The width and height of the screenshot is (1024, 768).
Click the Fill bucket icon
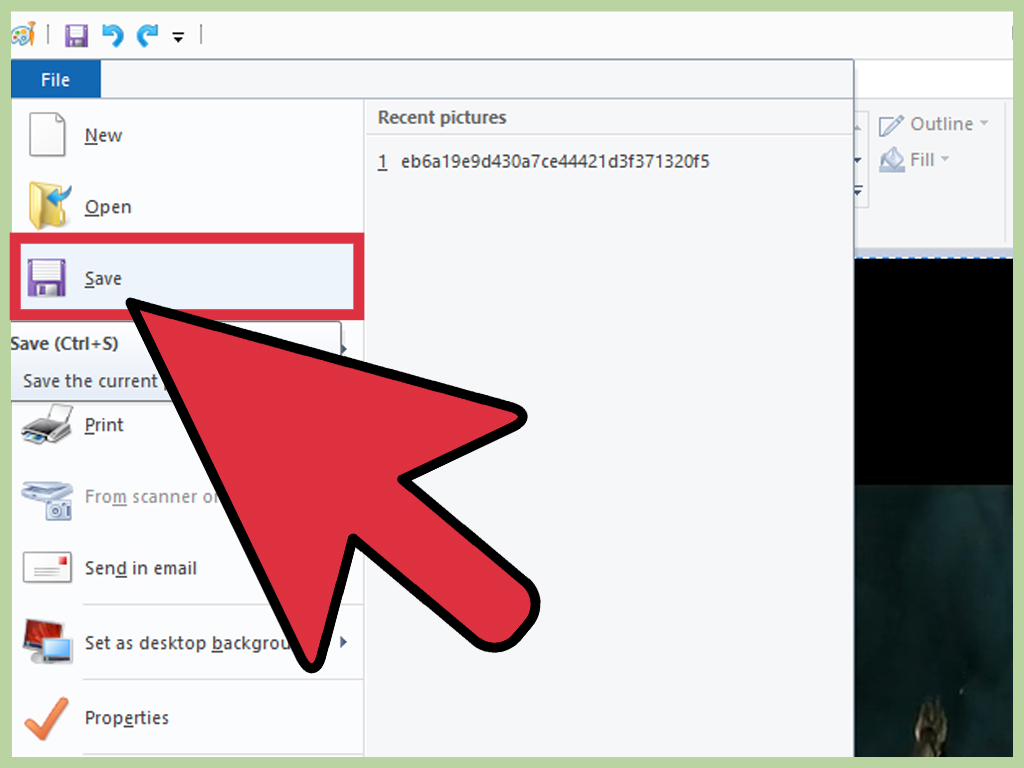[892, 160]
